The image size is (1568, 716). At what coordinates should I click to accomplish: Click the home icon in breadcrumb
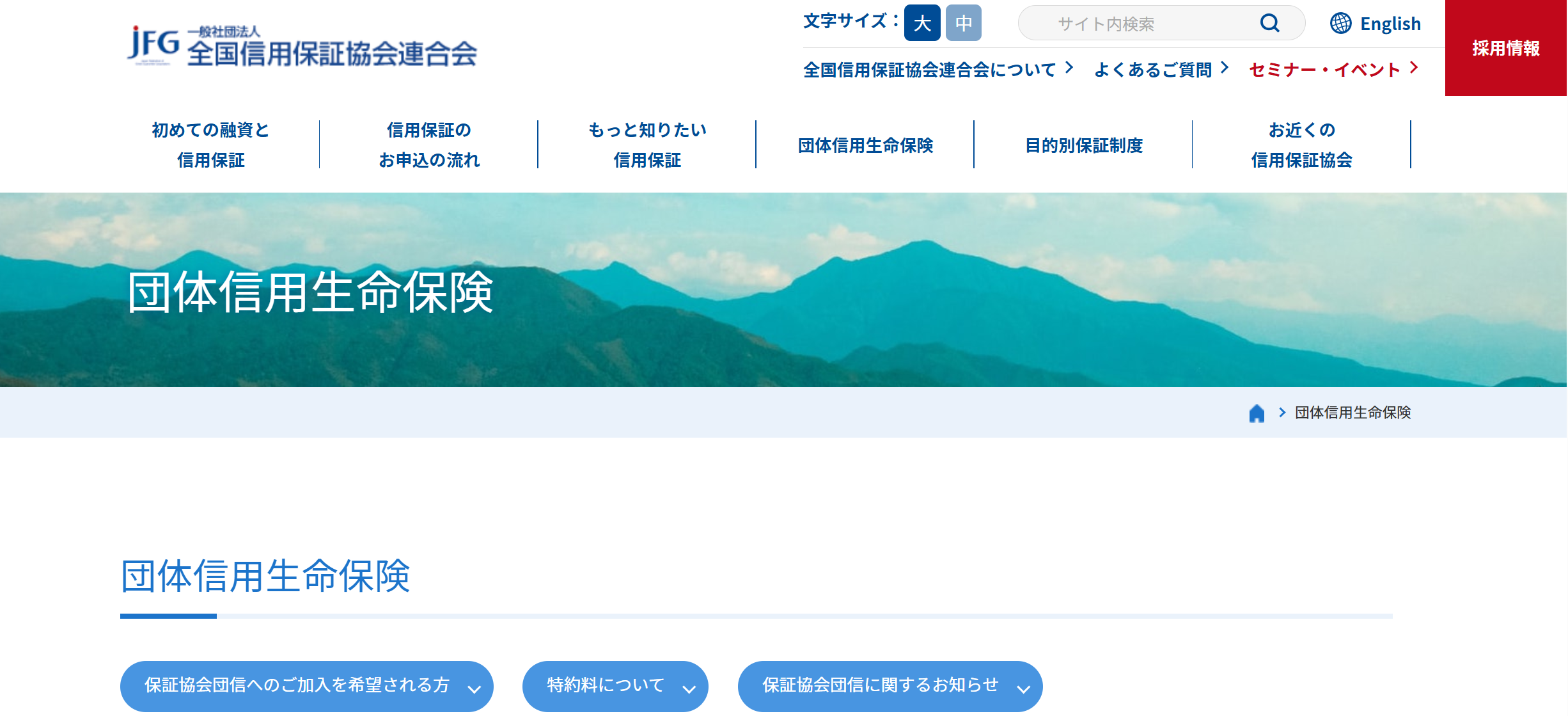point(1257,413)
